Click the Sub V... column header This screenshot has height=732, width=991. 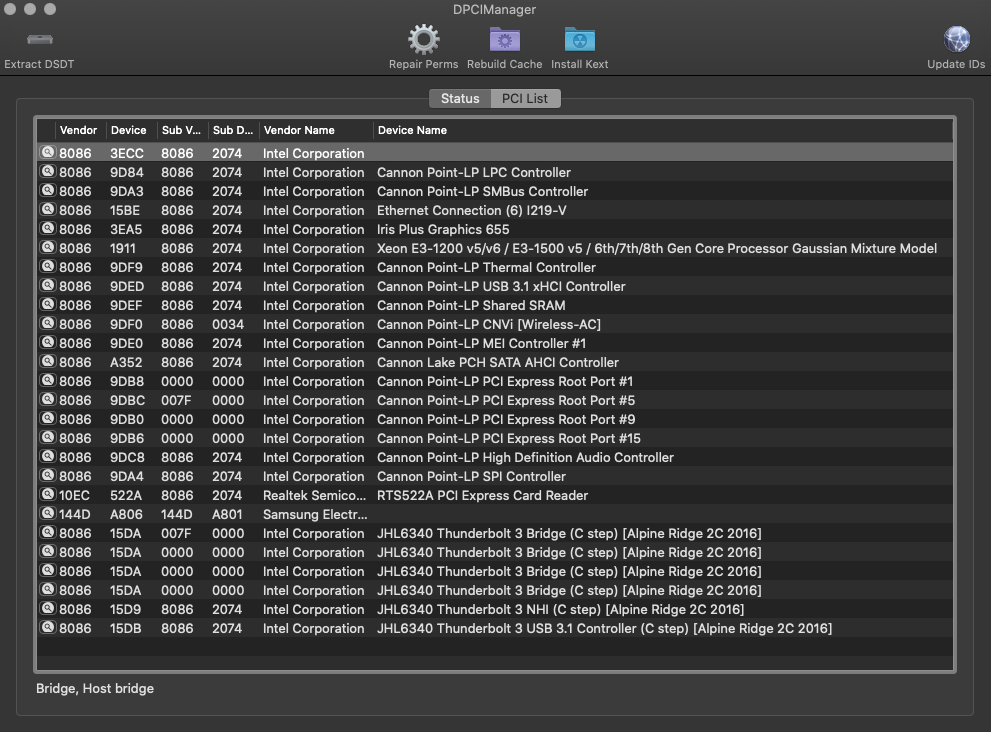(x=181, y=130)
